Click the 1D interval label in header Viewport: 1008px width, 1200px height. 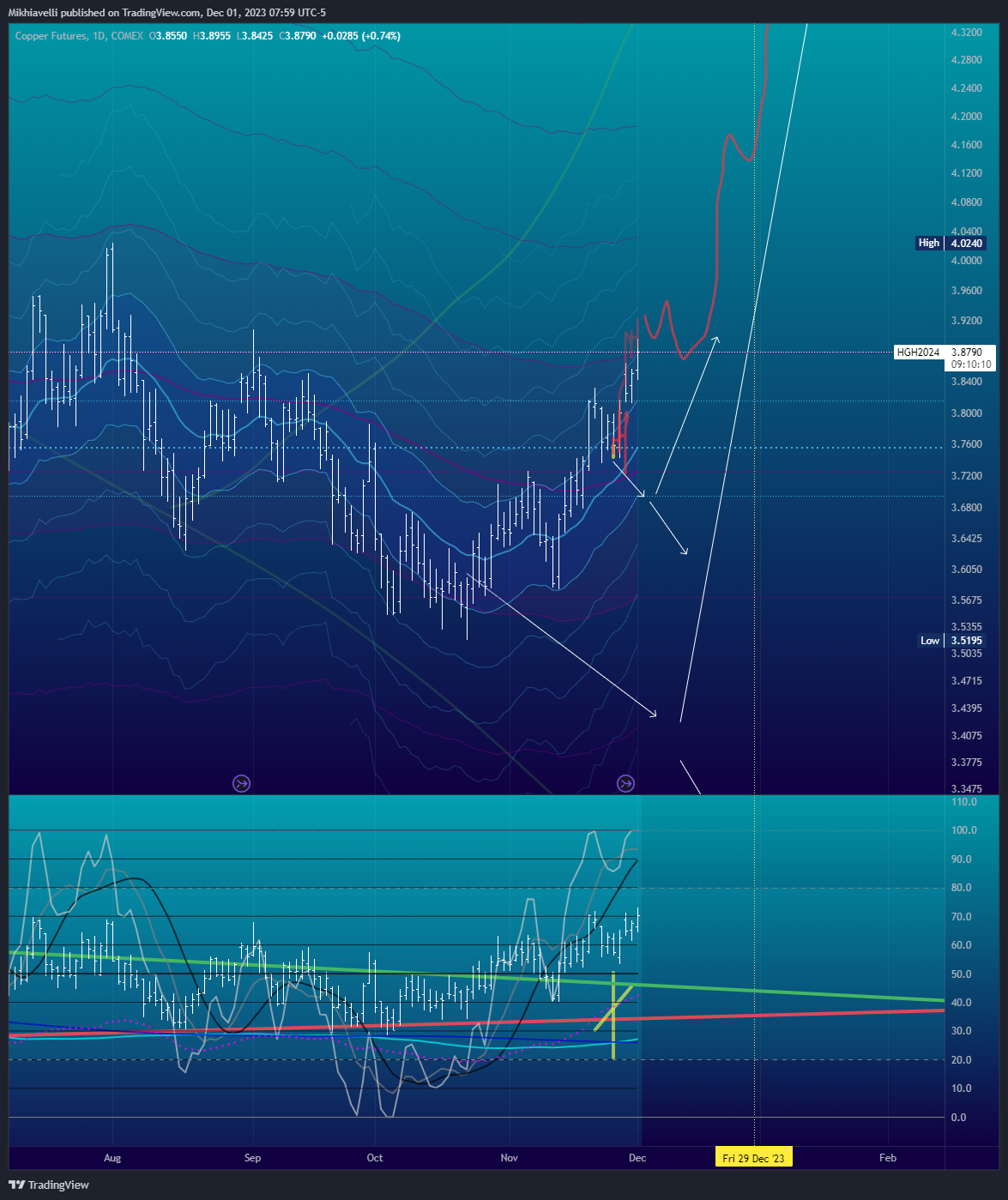(x=97, y=36)
